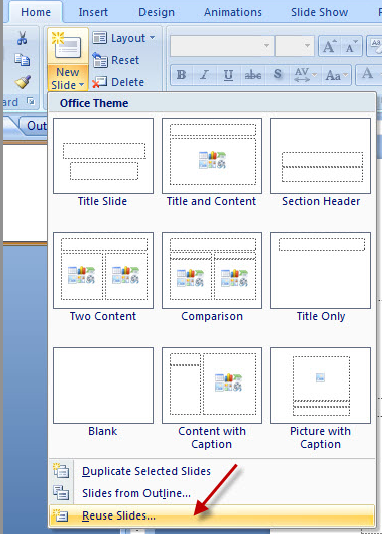Click the New Slide icon
Image resolution: width=382 pixels, height=534 pixels.
pos(68,46)
